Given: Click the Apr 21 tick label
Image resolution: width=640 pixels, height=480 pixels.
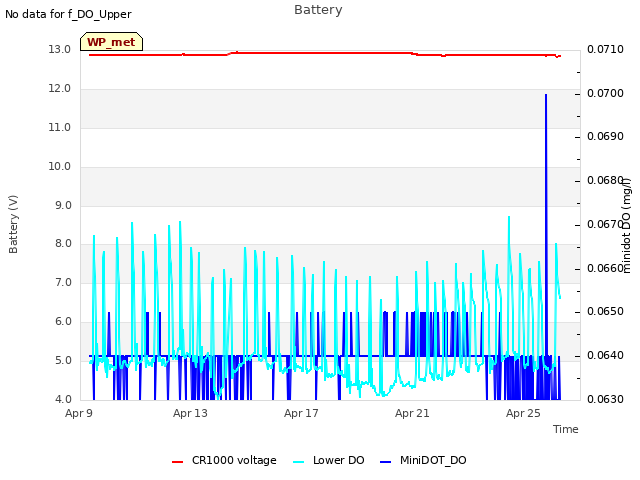Looking at the screenshot, I should [412, 413].
